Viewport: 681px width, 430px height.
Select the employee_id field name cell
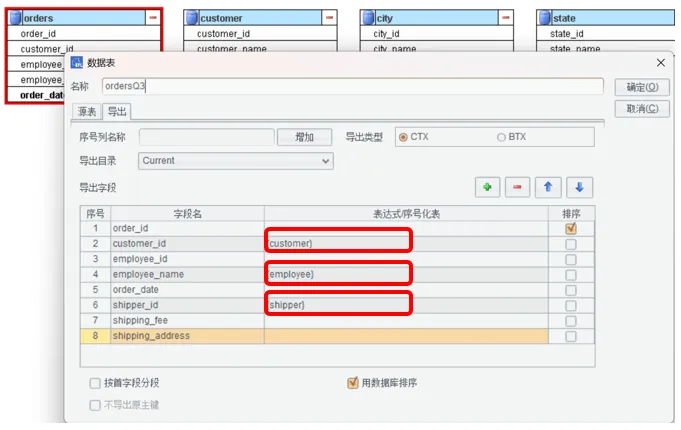[187, 259]
